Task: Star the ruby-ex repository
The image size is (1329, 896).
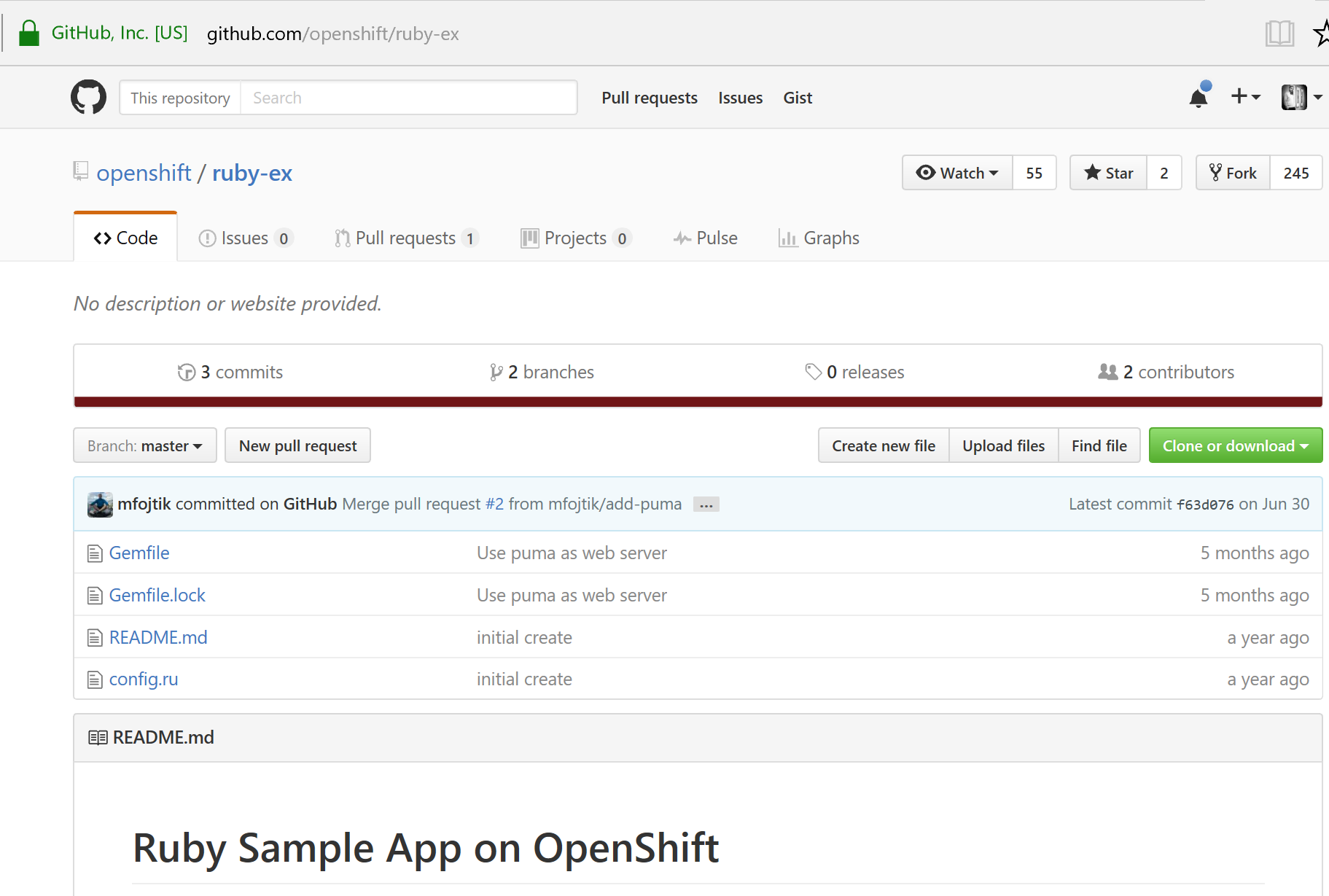Action: [1108, 173]
